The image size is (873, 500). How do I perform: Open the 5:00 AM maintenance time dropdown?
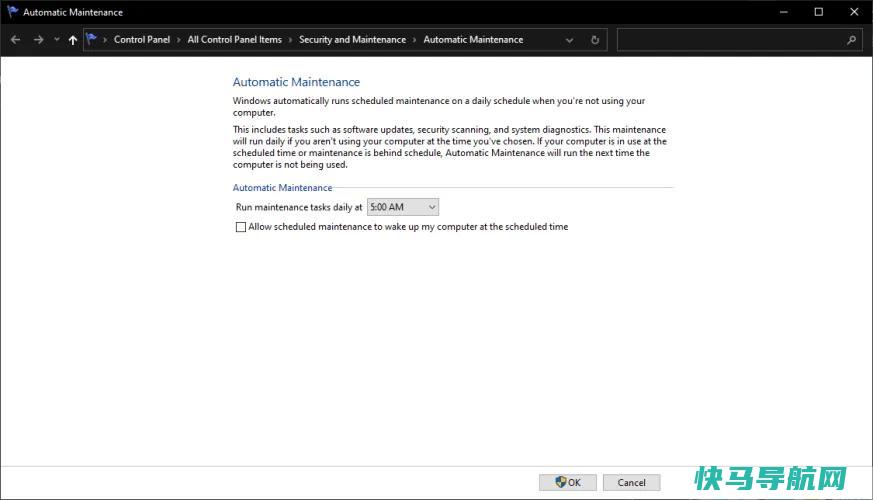pyautogui.click(x=403, y=207)
